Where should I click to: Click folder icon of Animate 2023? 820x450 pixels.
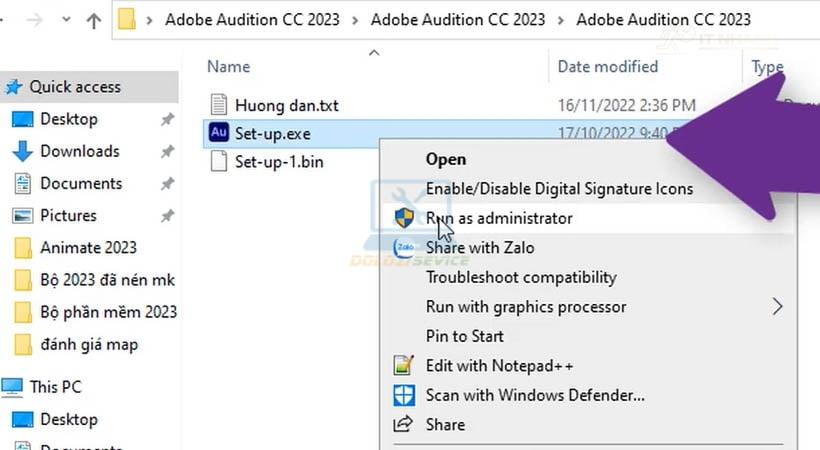click(23, 248)
